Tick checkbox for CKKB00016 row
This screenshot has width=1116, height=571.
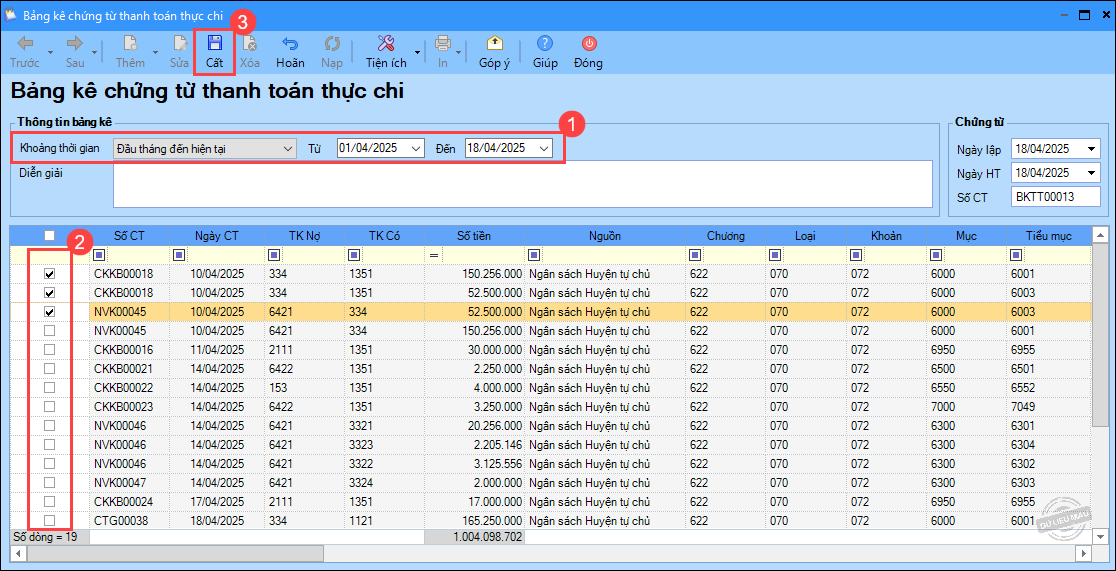[x=49, y=350]
